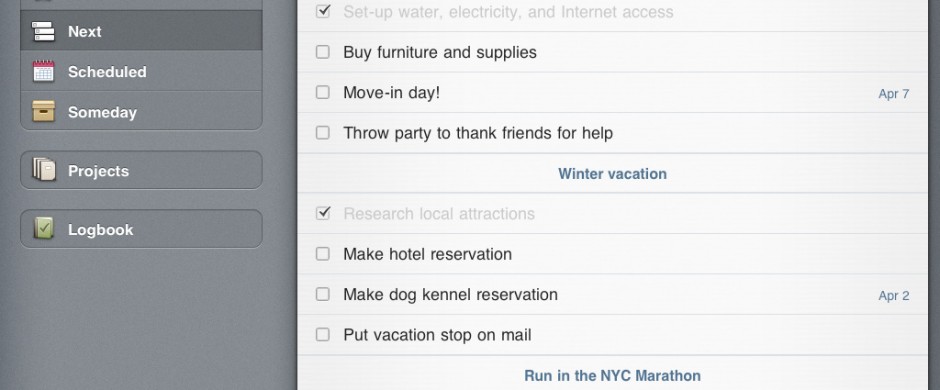This screenshot has height=390, width=940.
Task: Click the Logbook green checkmark icon
Action: 44,228
